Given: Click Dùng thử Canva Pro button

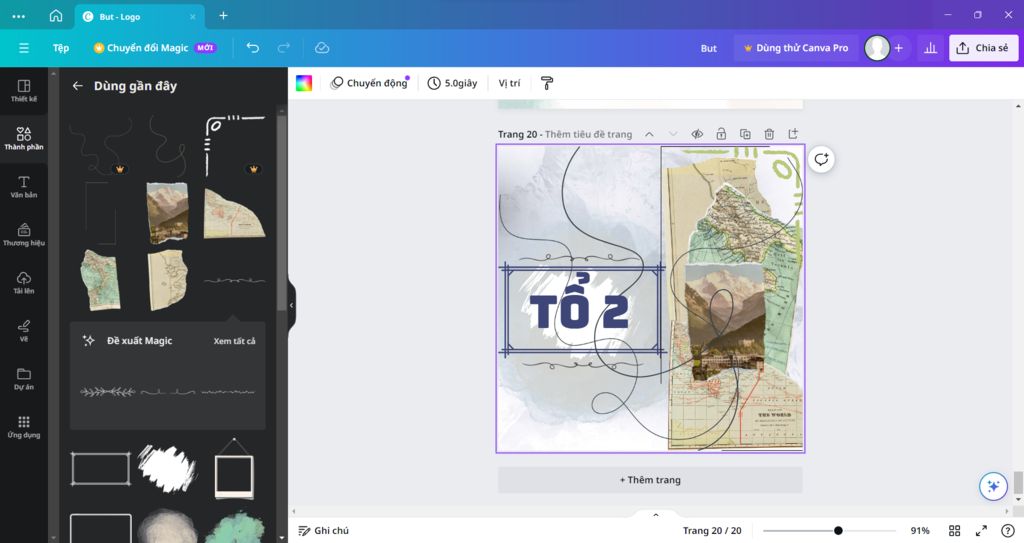Looking at the screenshot, I should click(x=796, y=48).
